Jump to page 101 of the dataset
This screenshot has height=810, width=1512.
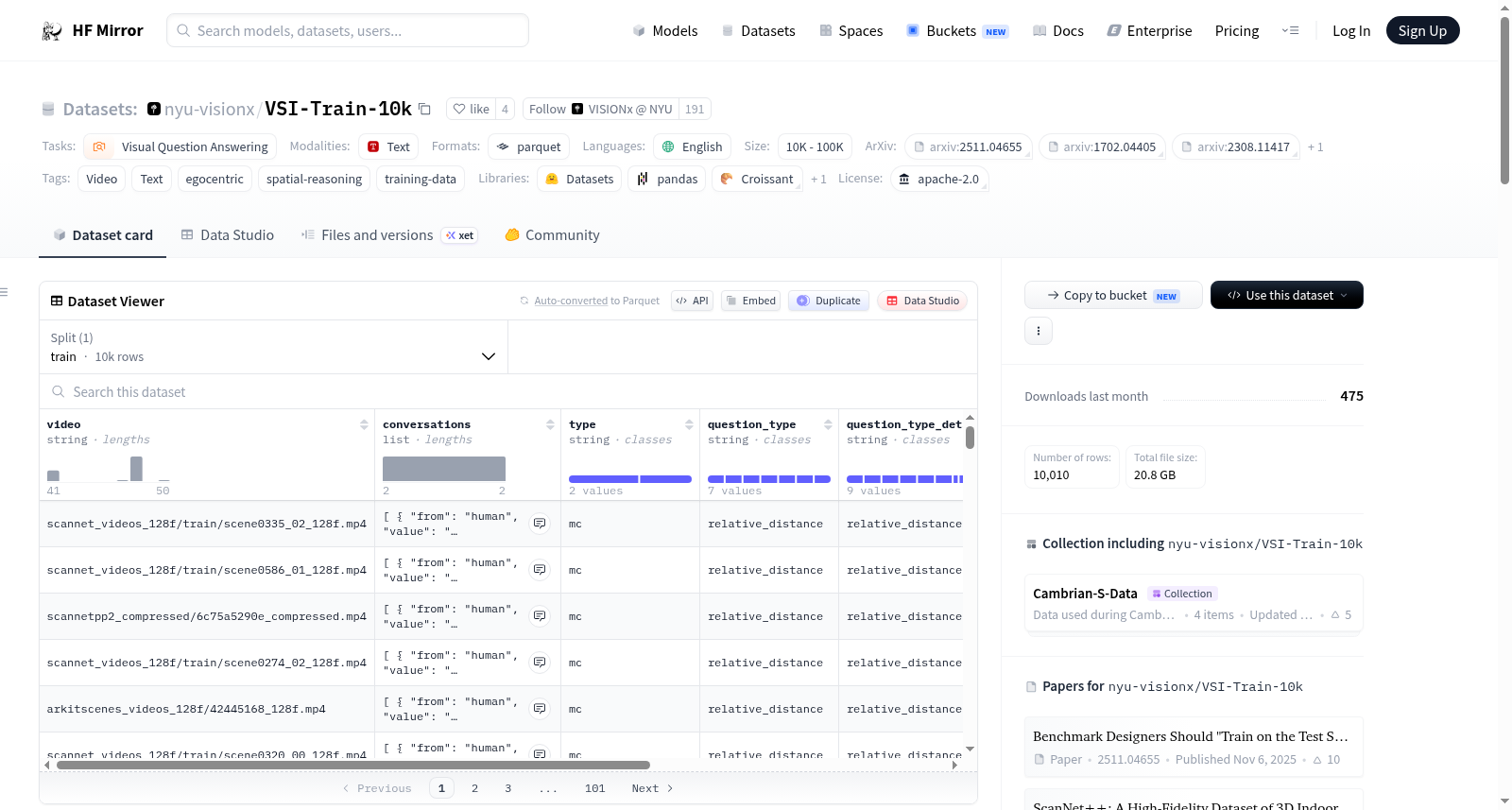[x=594, y=788]
